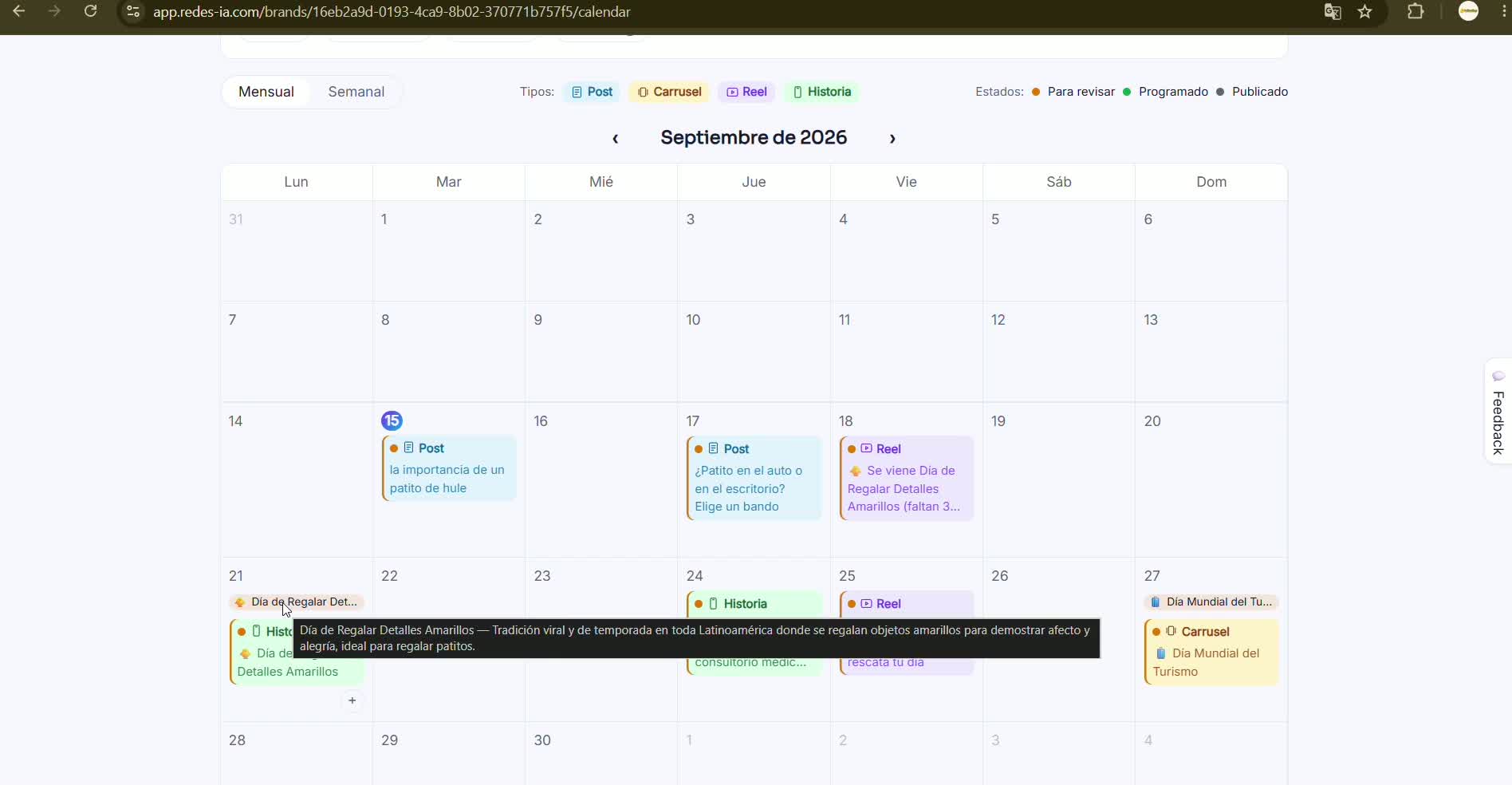Add content with plus button on day 21
Screen dimensions: 1512x785
[352, 700]
